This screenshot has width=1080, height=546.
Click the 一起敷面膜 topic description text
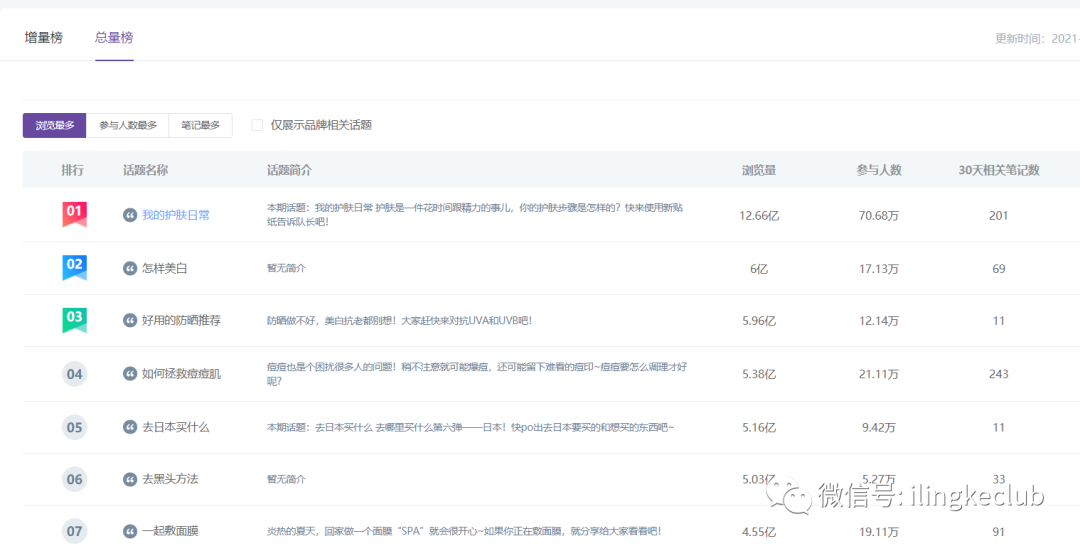click(x=464, y=531)
